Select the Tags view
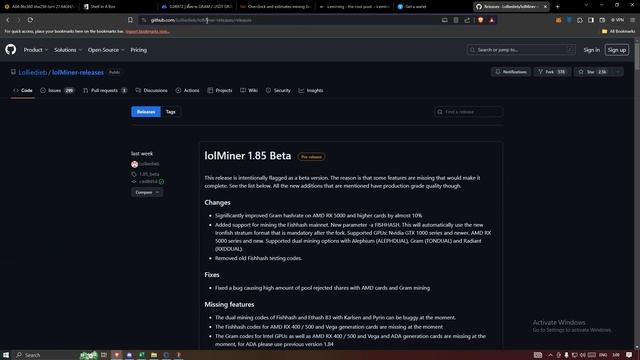640x360 pixels. point(171,112)
